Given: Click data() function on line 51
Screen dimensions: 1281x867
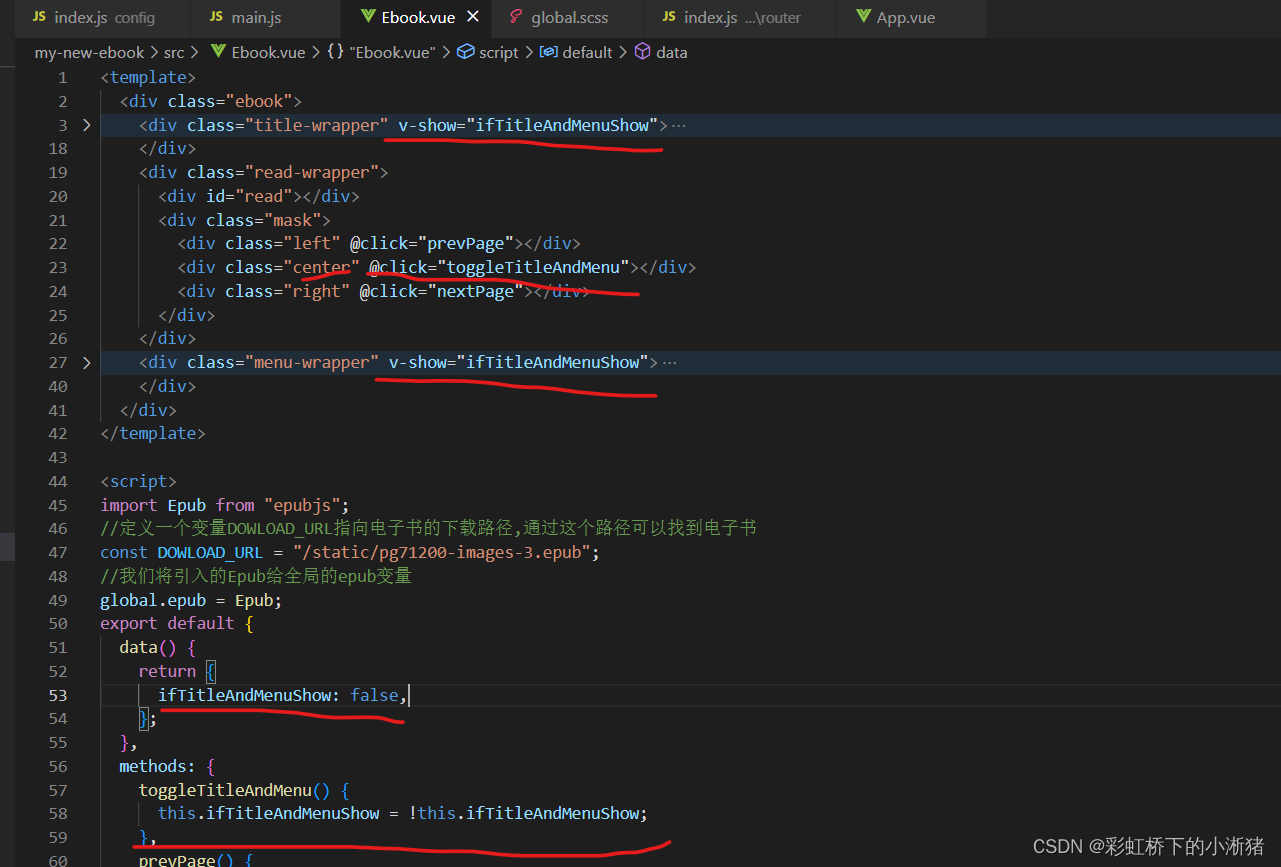Looking at the screenshot, I should [148, 647].
